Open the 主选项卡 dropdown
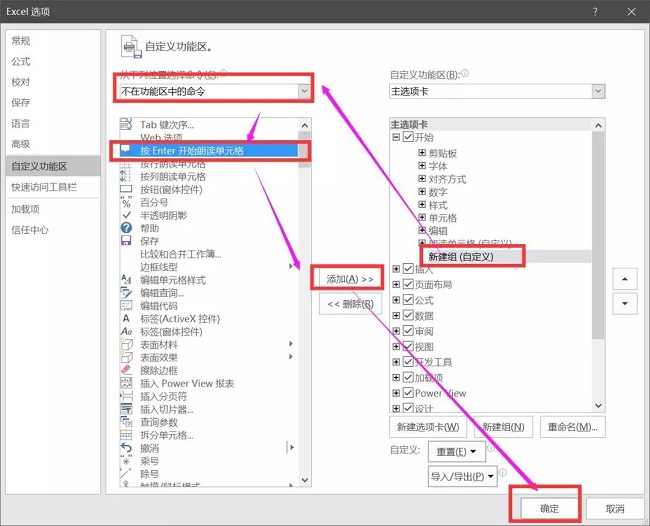The image size is (650, 526). [598, 91]
